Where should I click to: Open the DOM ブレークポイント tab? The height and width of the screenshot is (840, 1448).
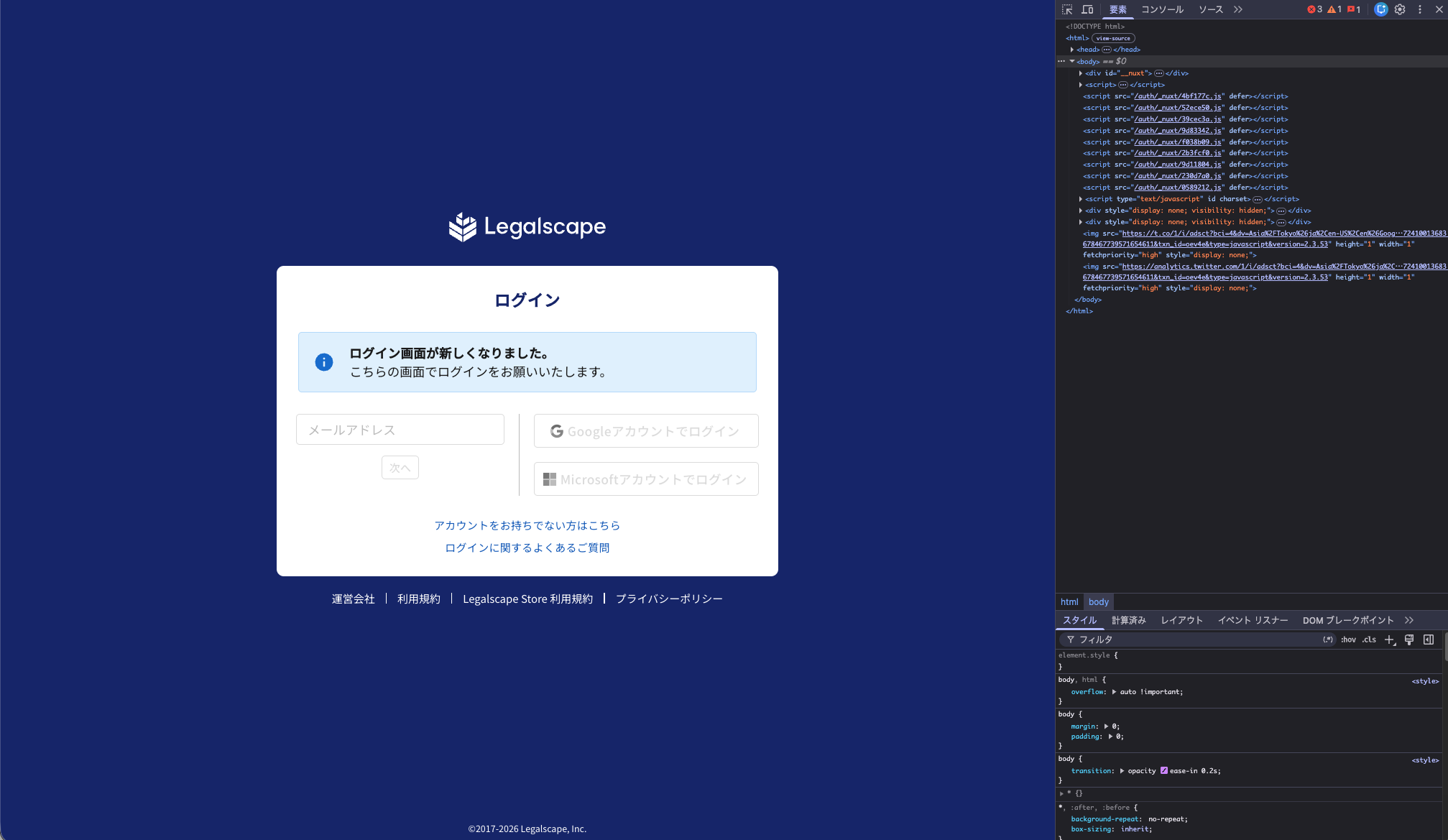coord(1348,620)
